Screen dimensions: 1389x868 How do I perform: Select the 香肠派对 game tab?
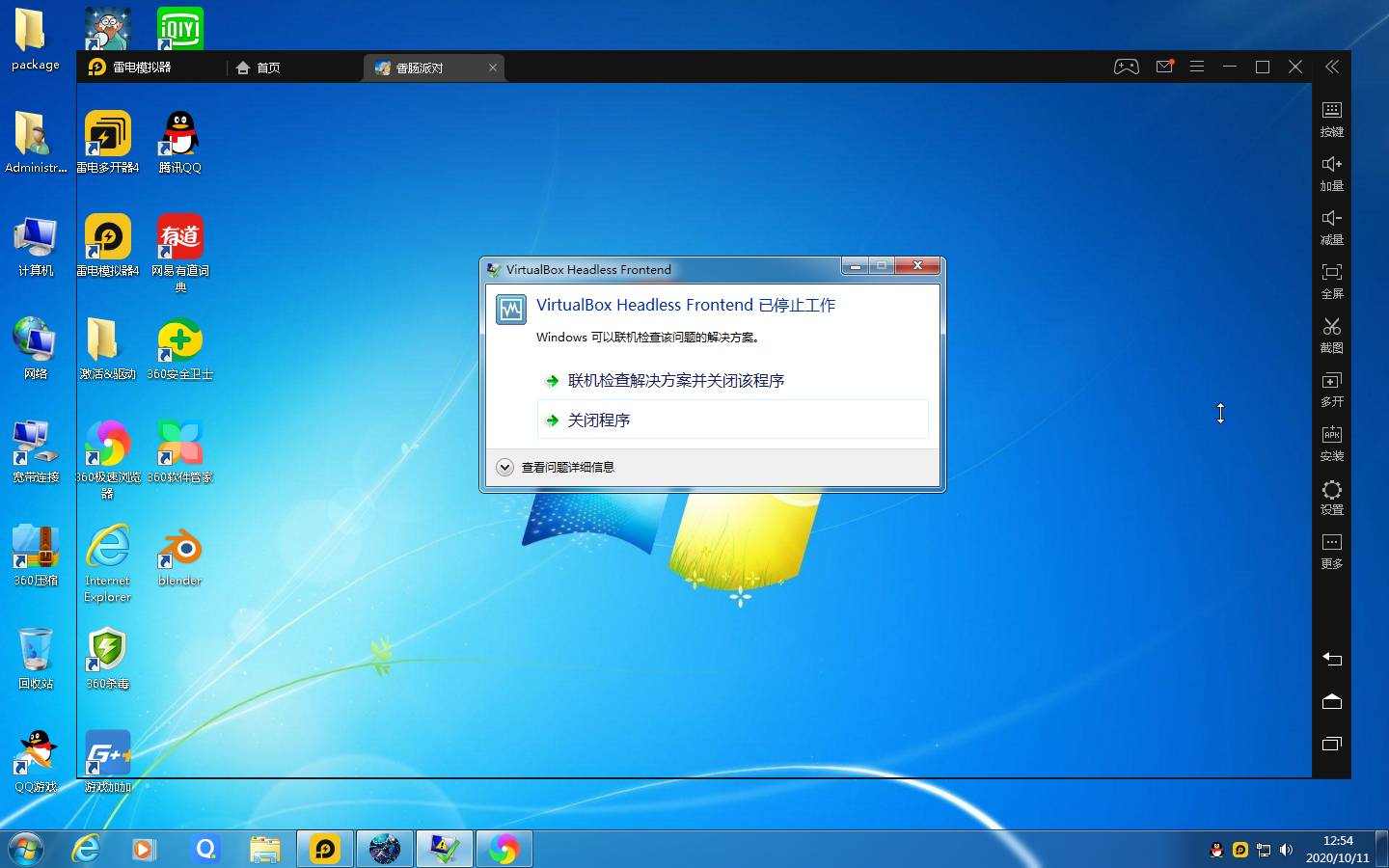[x=421, y=68]
